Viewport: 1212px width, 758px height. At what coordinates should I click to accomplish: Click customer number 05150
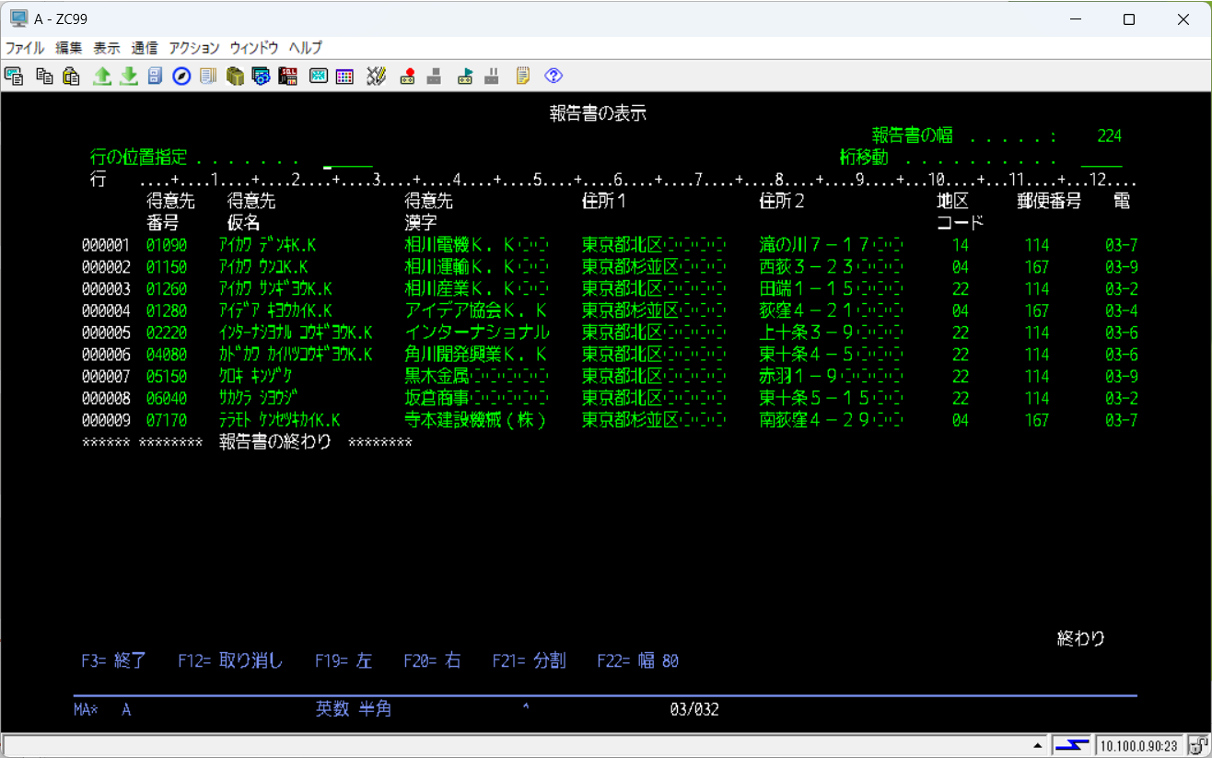point(166,377)
